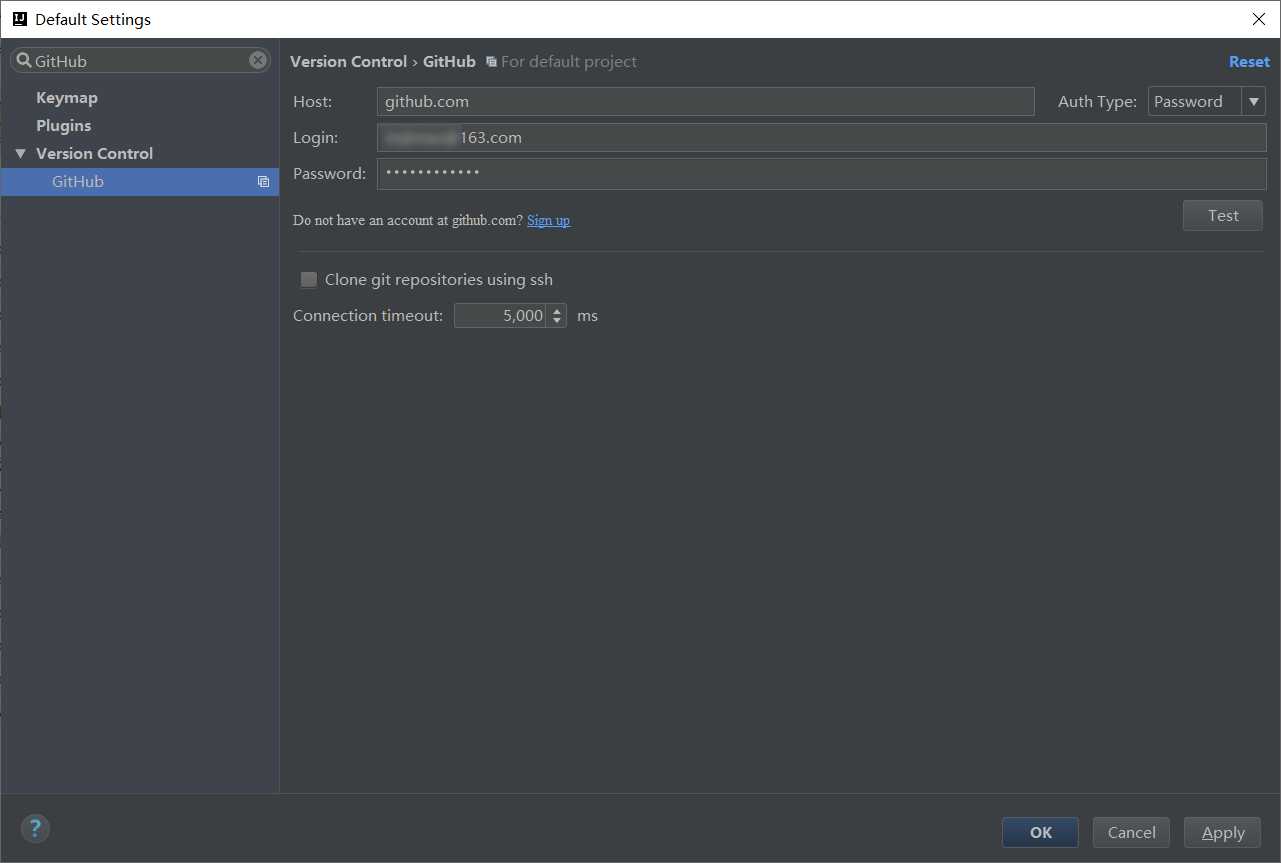1281x863 pixels.
Task: Click the default project icon in the breadcrumb
Action: 491,62
